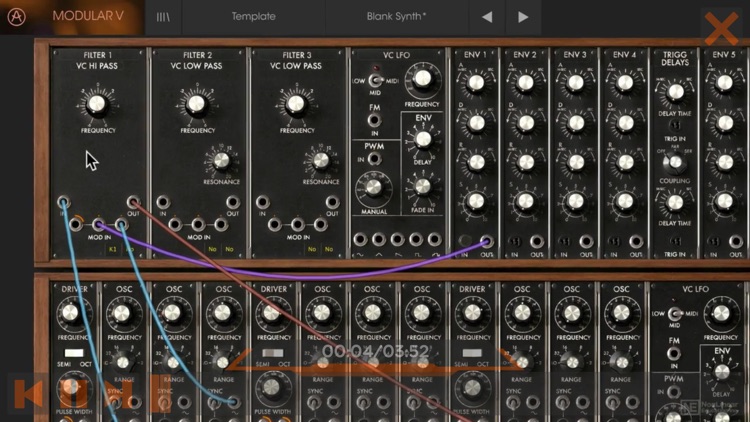
Task: Flip upper VC LFO LOW/MID/MIDI switch
Action: pos(375,80)
